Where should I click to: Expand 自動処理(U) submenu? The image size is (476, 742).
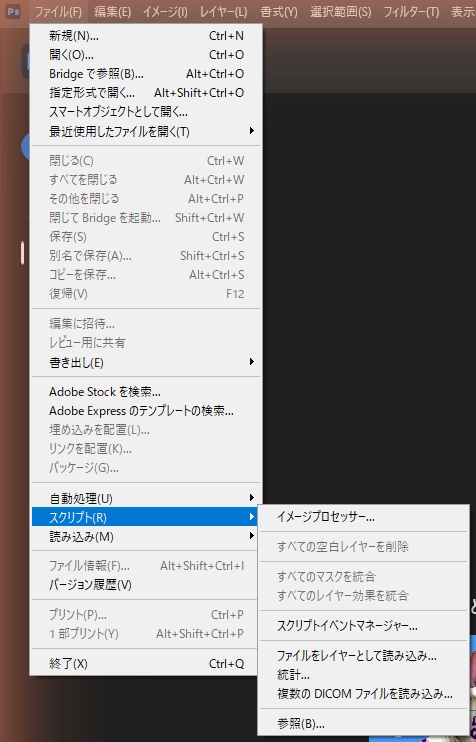tap(146, 498)
